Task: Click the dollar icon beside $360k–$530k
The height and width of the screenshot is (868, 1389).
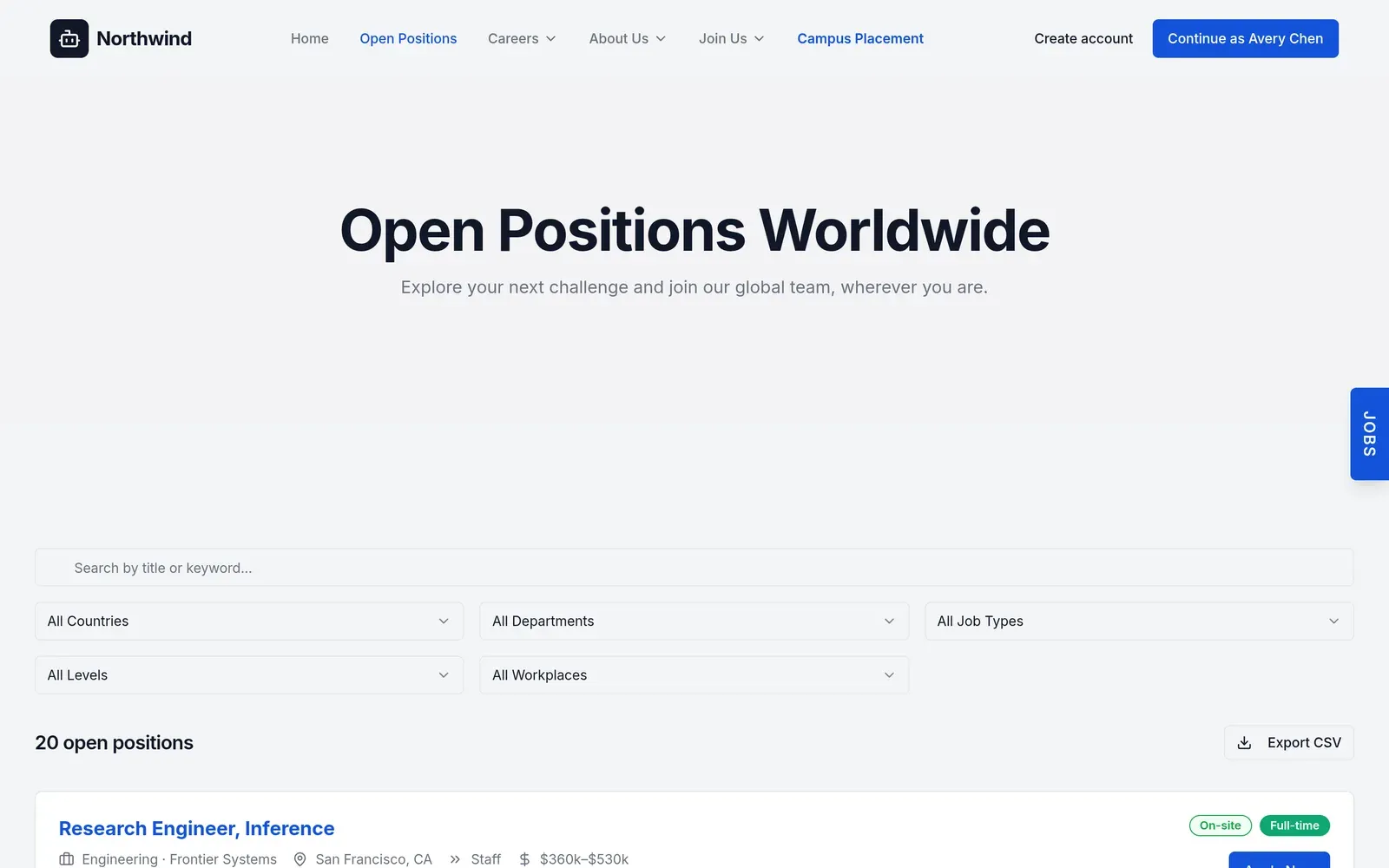Action: click(524, 858)
